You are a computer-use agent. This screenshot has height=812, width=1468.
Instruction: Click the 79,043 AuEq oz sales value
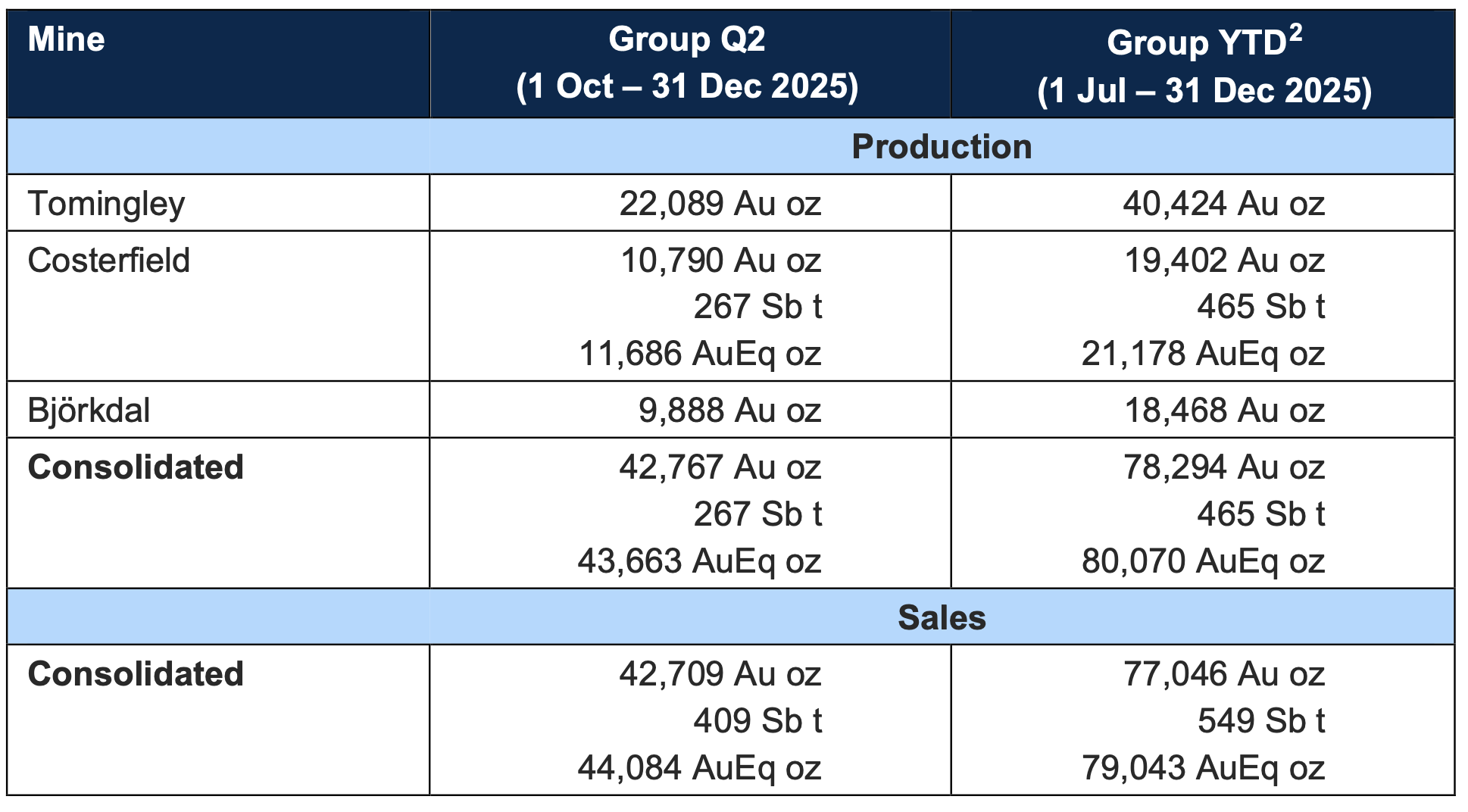click(1203, 768)
